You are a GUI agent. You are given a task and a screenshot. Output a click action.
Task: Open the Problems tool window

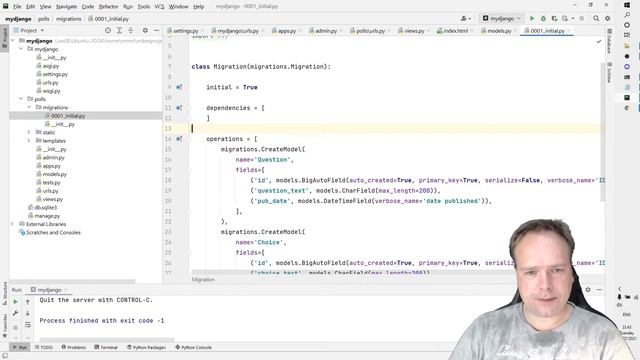73,347
